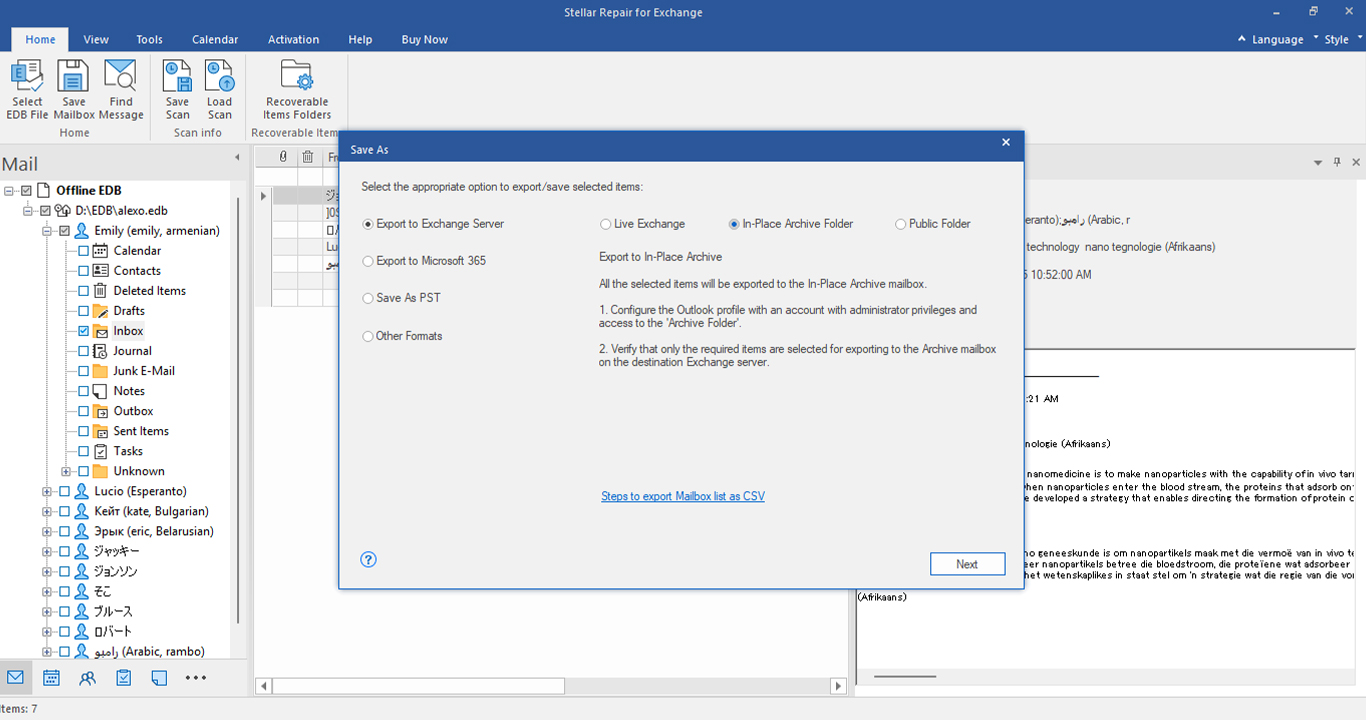
Task: Check the Junk E-Mail folder checkbox
Action: pyautogui.click(x=83, y=371)
